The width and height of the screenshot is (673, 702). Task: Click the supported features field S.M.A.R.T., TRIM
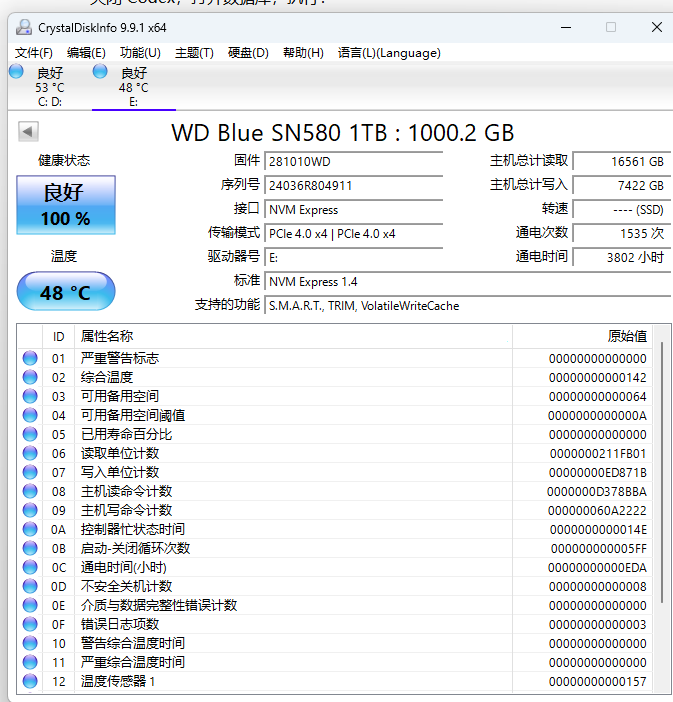click(x=468, y=306)
